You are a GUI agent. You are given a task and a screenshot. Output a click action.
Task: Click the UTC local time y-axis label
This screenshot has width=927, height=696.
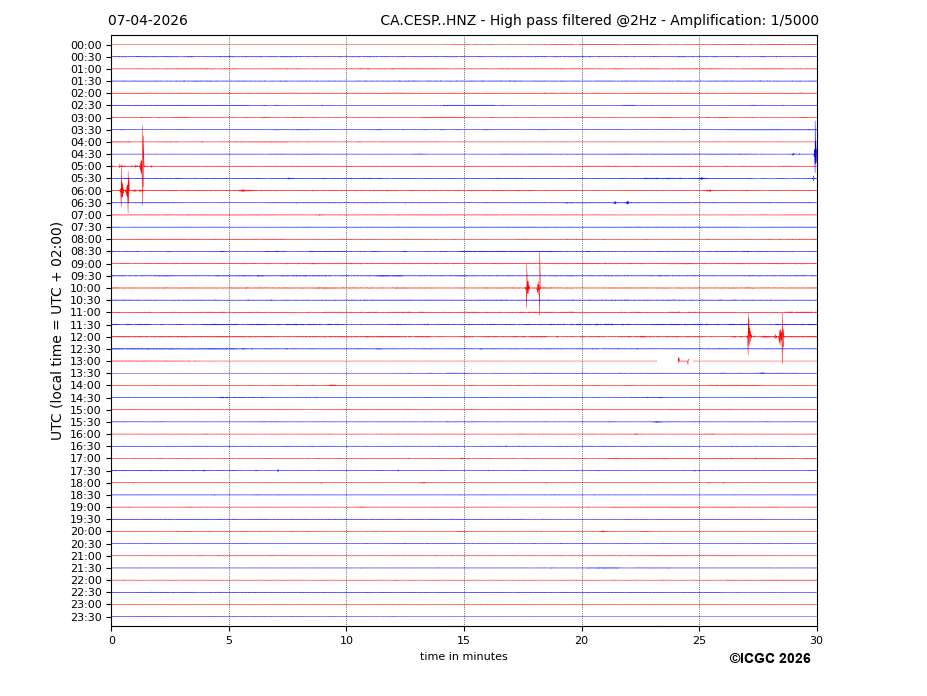pos(57,330)
